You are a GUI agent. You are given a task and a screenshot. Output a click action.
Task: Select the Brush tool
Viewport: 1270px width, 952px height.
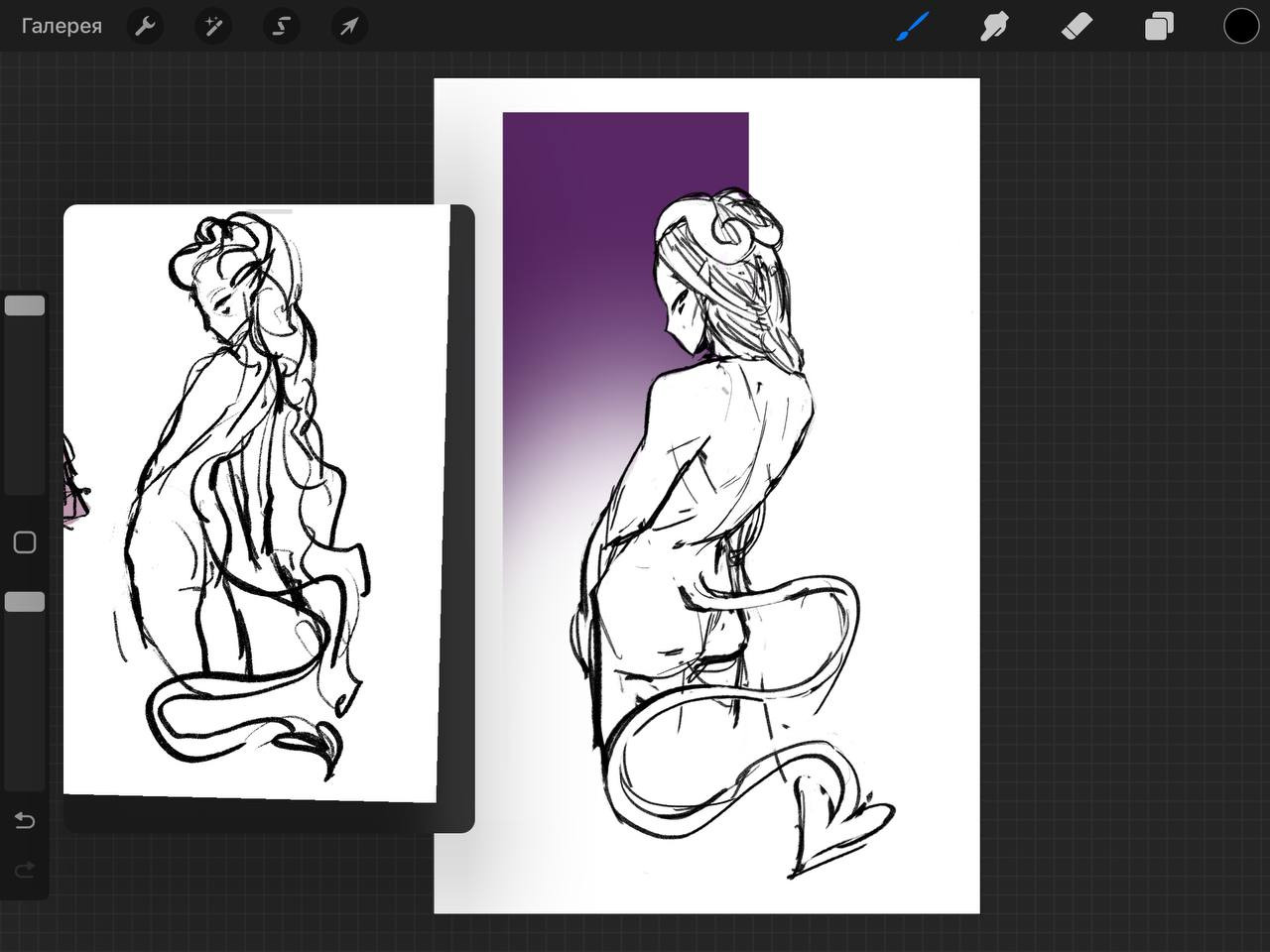click(x=913, y=26)
